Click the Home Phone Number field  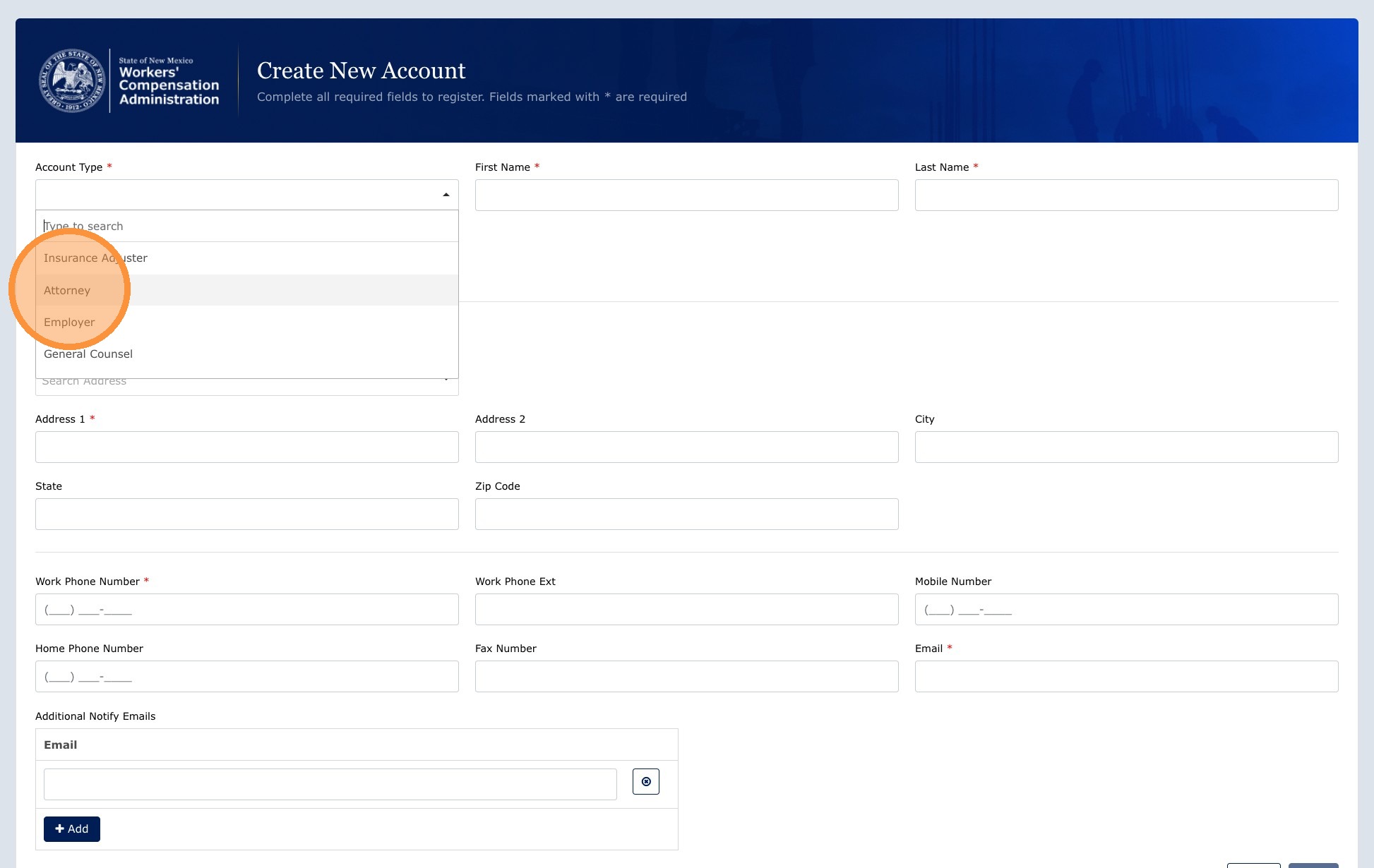point(247,676)
